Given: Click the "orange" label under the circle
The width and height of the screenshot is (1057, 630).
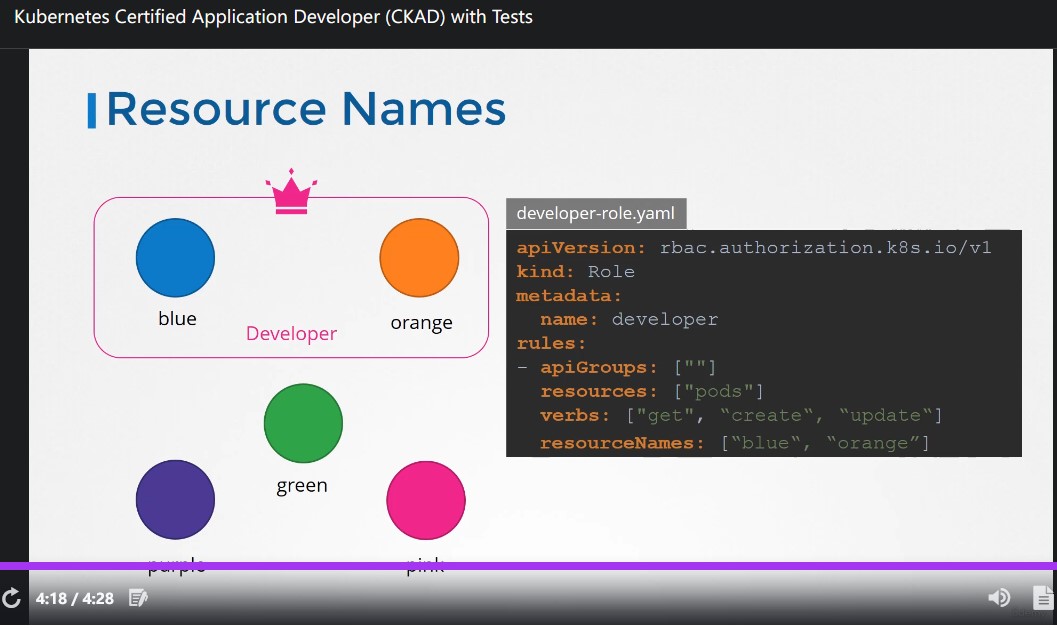Looking at the screenshot, I should (421, 323).
